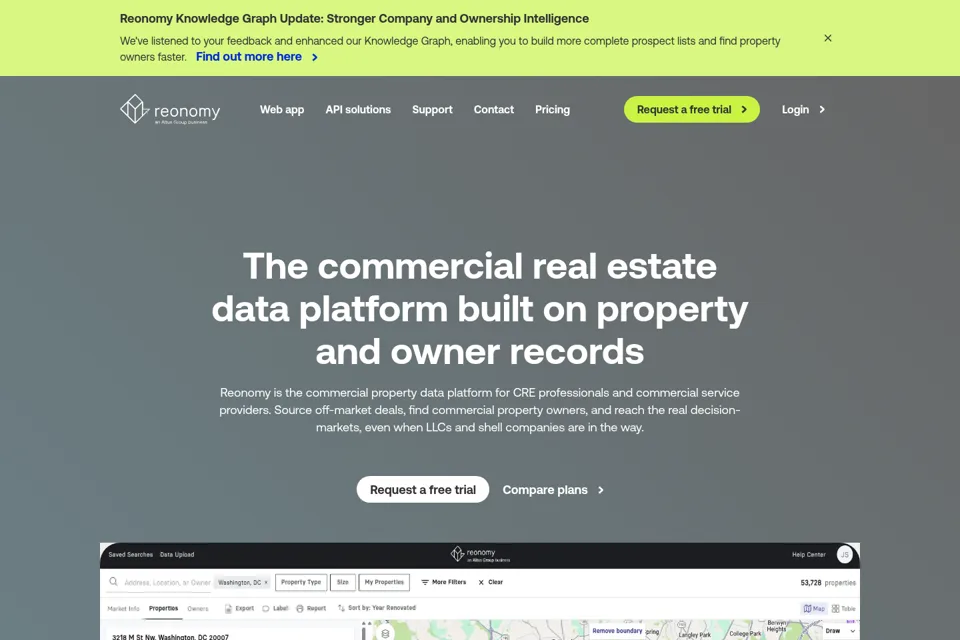Click the map layers icon
960x640 pixels.
385,634
